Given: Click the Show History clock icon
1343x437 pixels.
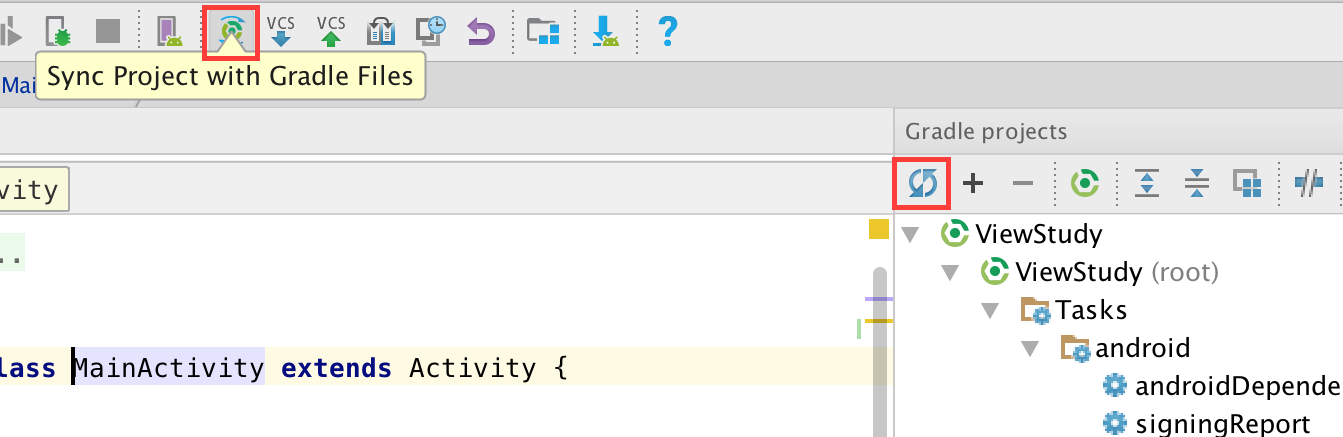Looking at the screenshot, I should (431, 31).
